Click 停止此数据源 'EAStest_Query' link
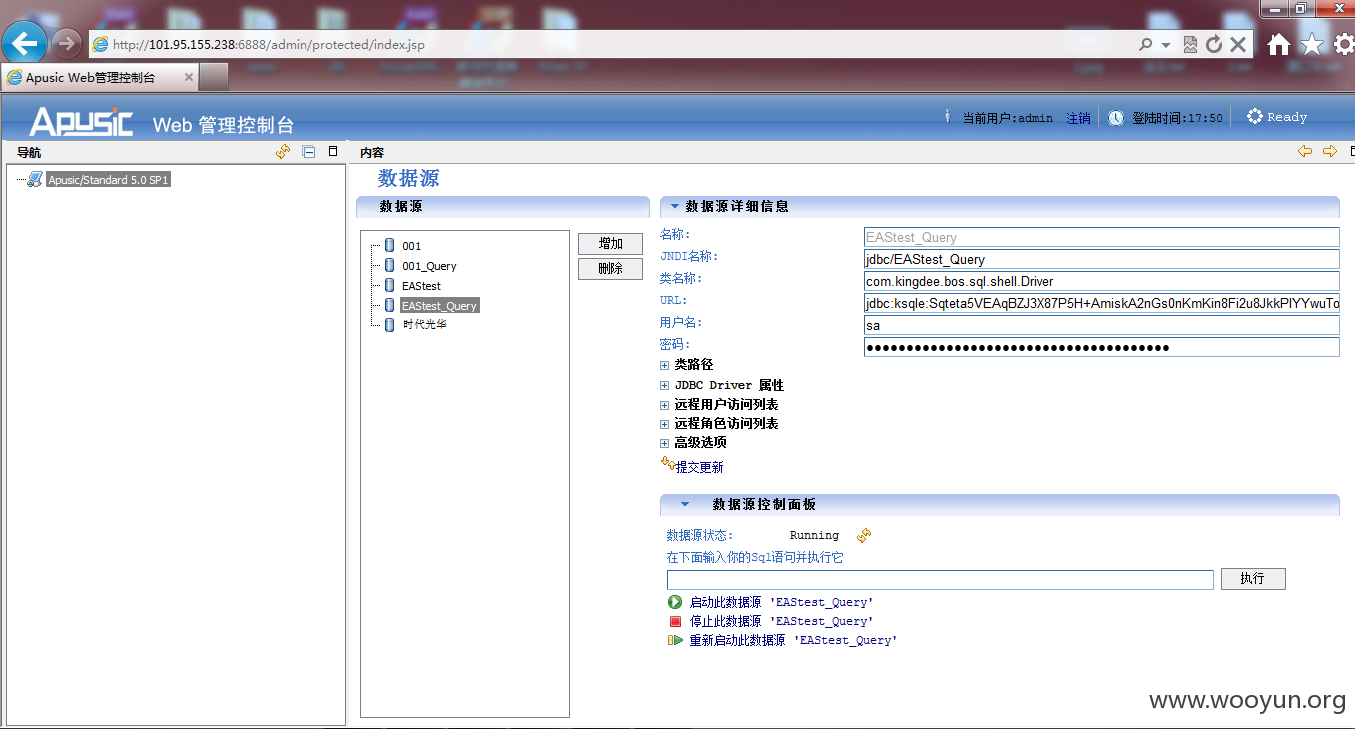Screen dimensions: 1355x729 (782, 622)
